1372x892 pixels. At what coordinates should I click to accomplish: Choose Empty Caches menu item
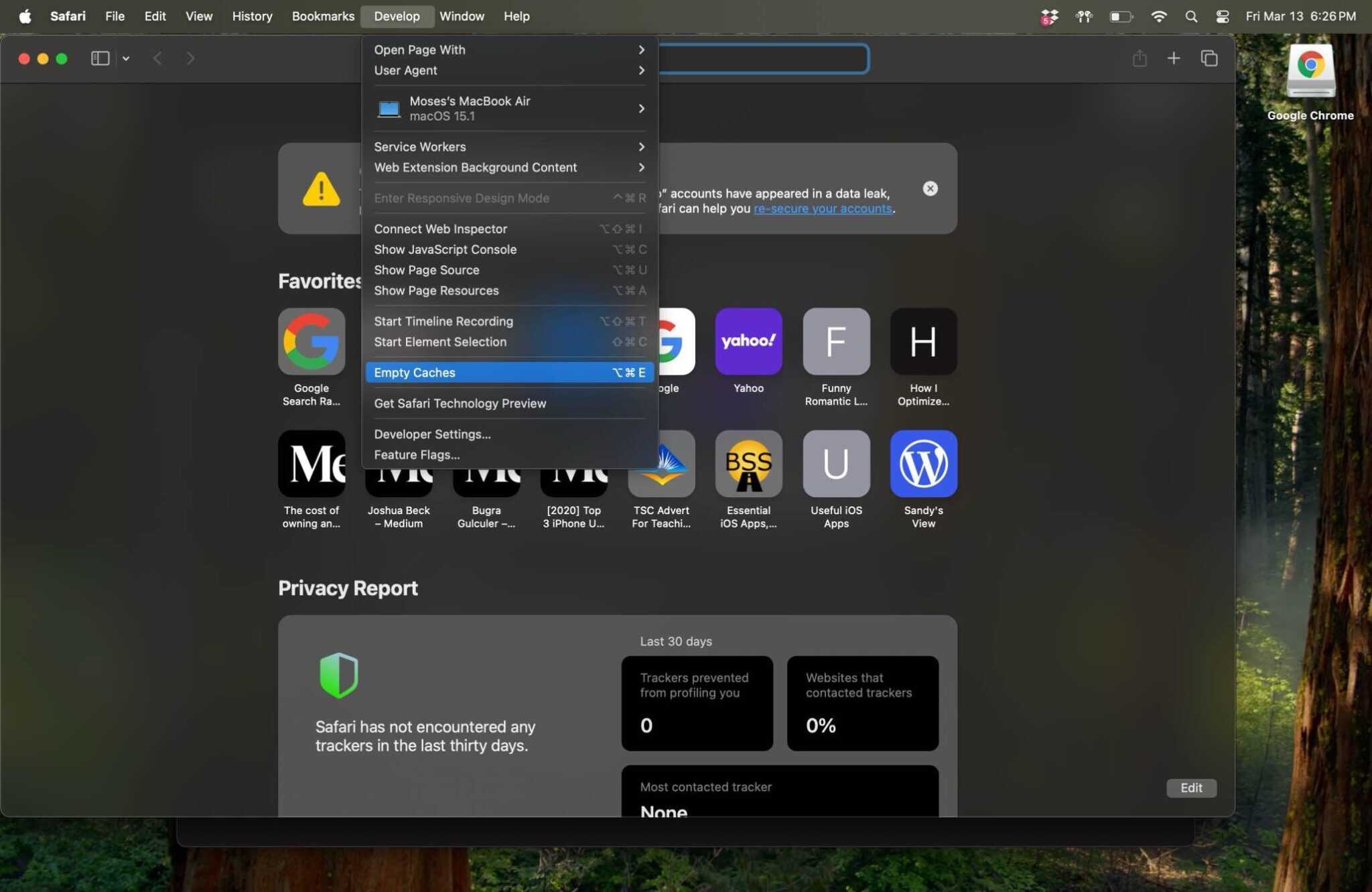[x=509, y=373]
